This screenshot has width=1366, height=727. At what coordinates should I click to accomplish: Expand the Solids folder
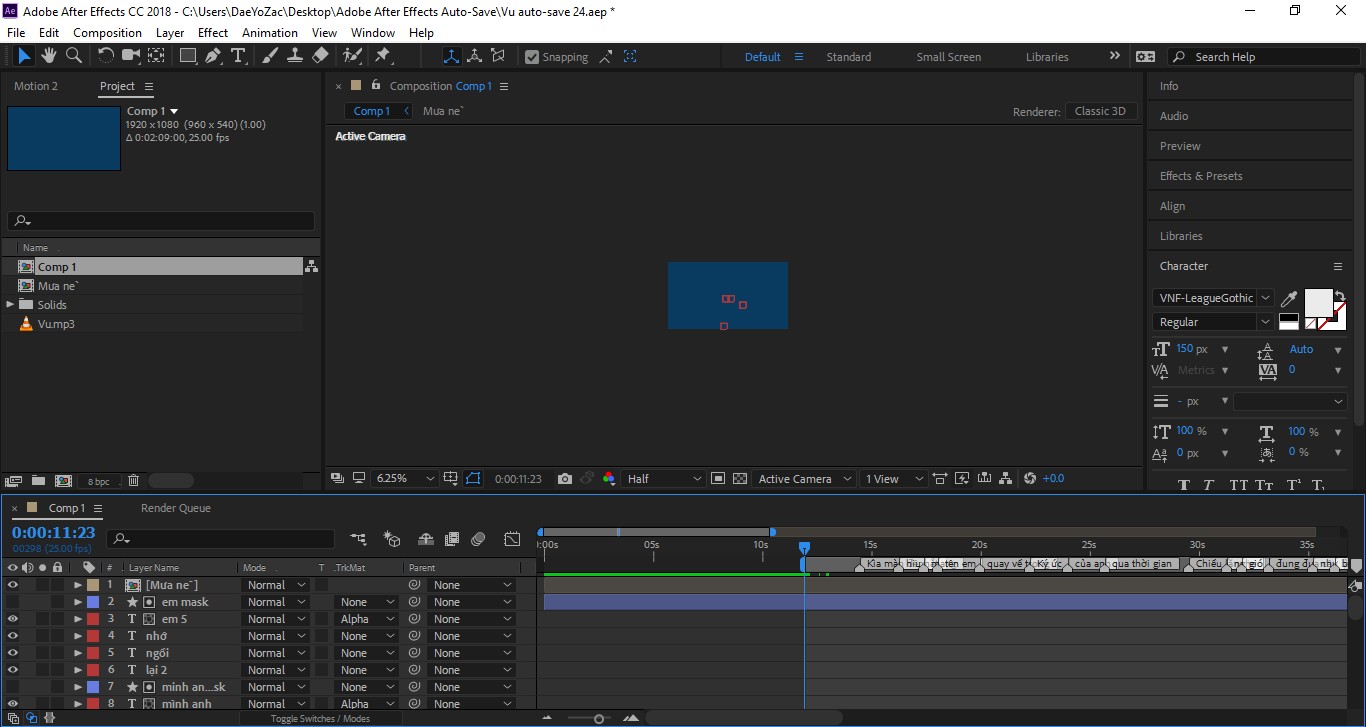10,304
